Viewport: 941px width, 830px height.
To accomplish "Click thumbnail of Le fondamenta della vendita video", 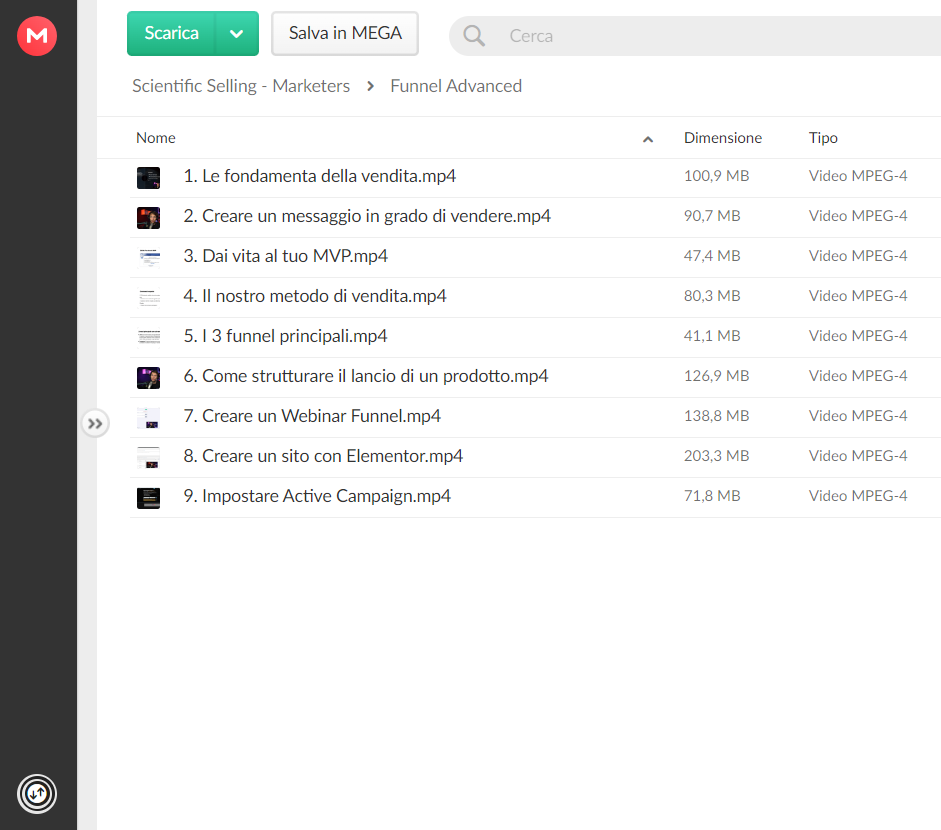I will pos(148,178).
